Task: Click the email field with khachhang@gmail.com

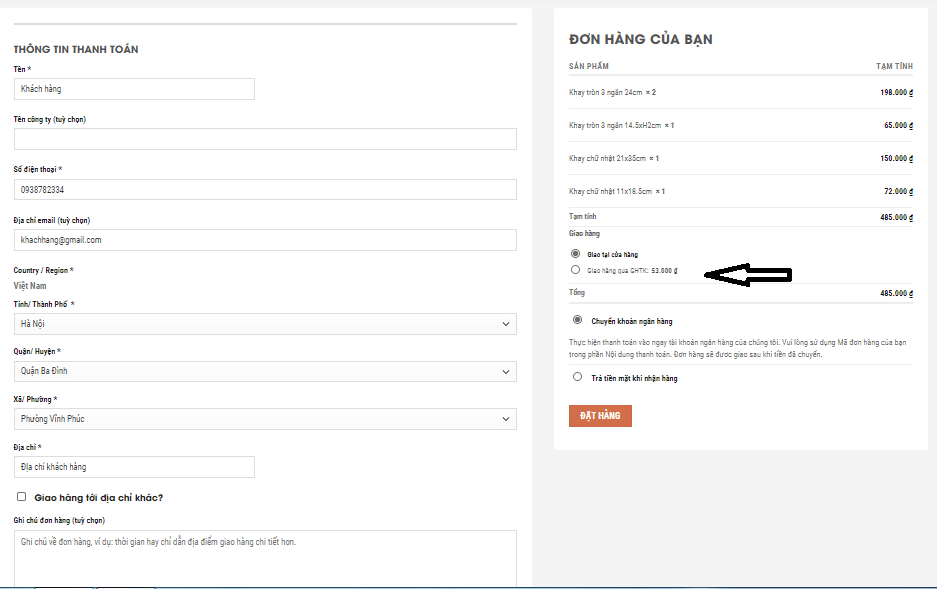Action: coord(265,240)
